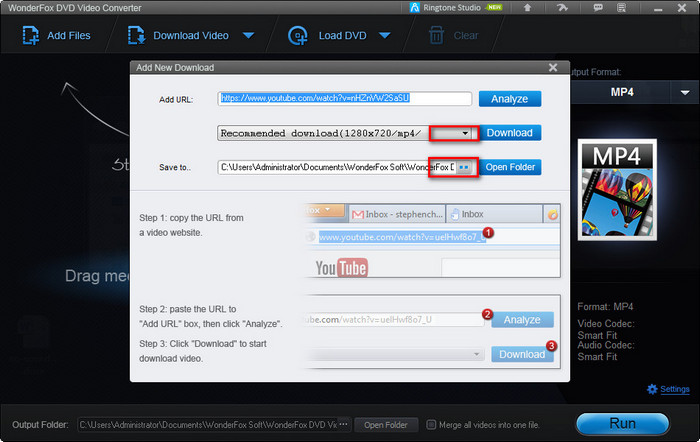Open the log document icon in the title bar
This screenshot has width=700, height=442.
point(621,8)
